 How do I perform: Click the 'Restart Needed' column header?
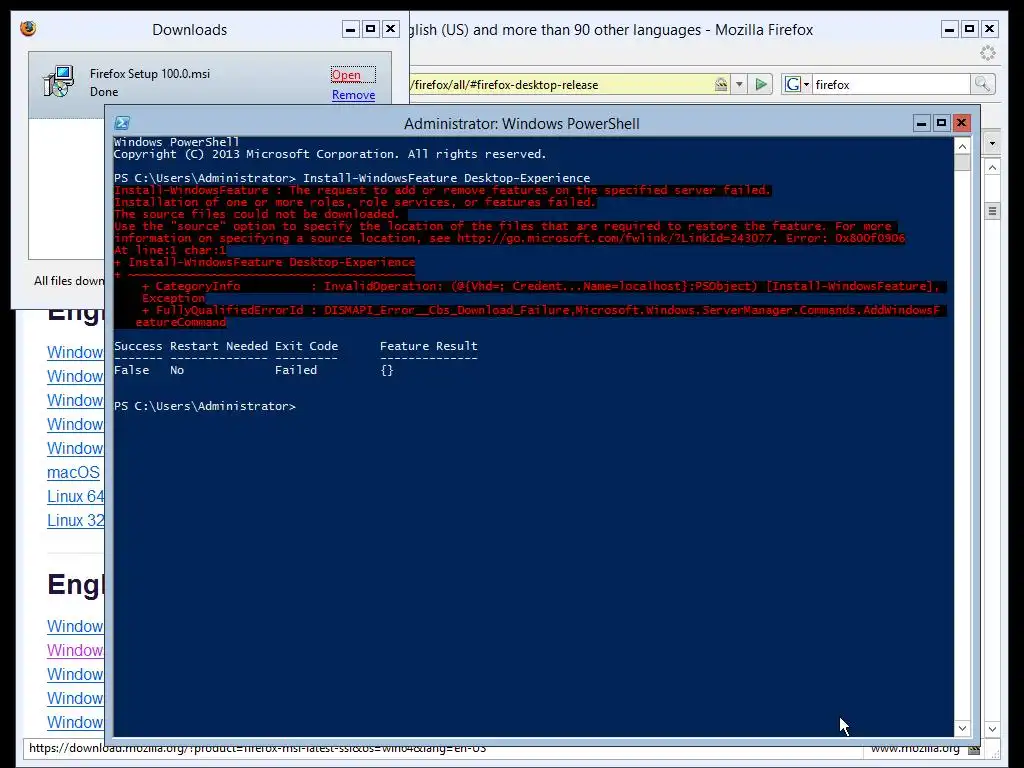[x=219, y=346]
